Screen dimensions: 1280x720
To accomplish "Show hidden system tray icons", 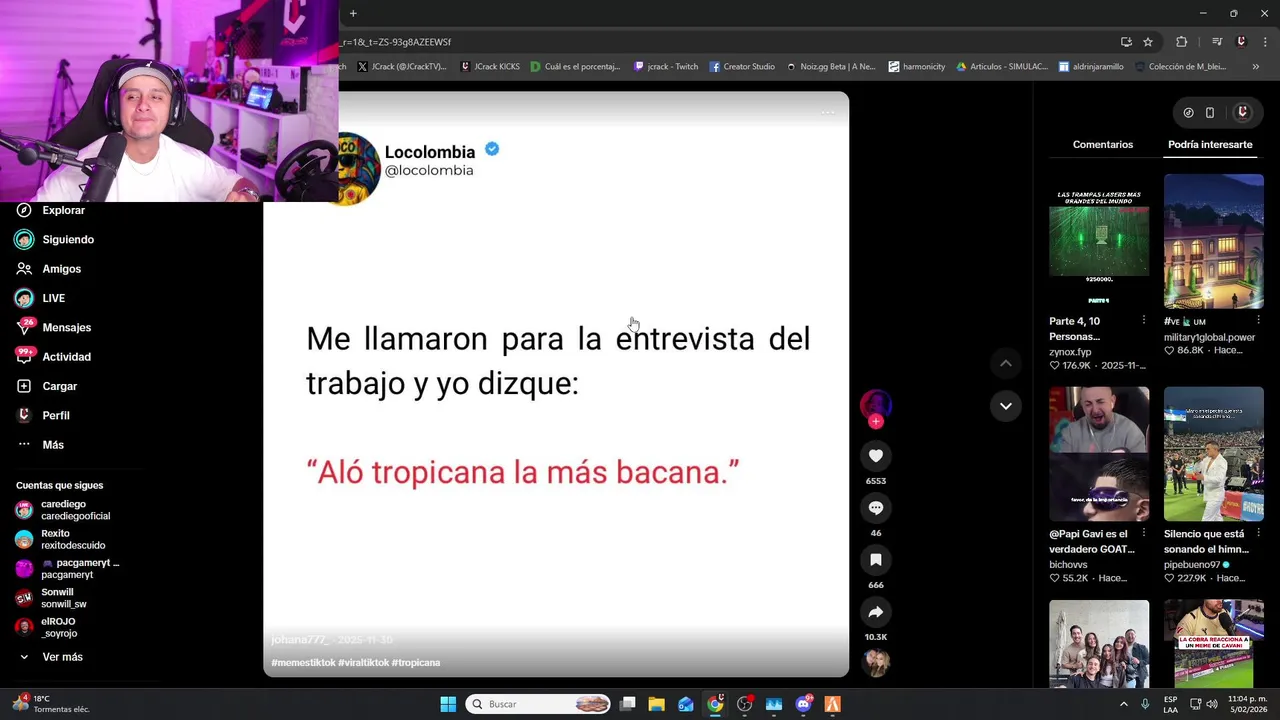I will [1124, 704].
